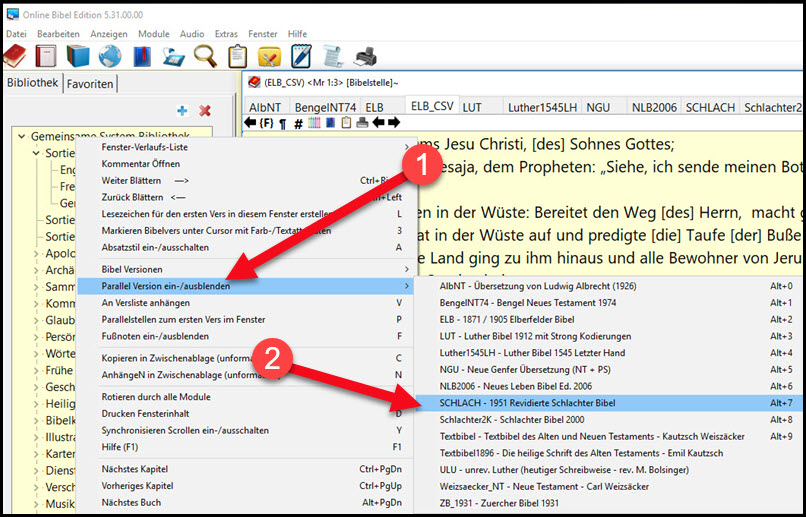The width and height of the screenshot is (806, 517).
Task: Open the red Bible book toolbar icon
Action: pos(15,56)
